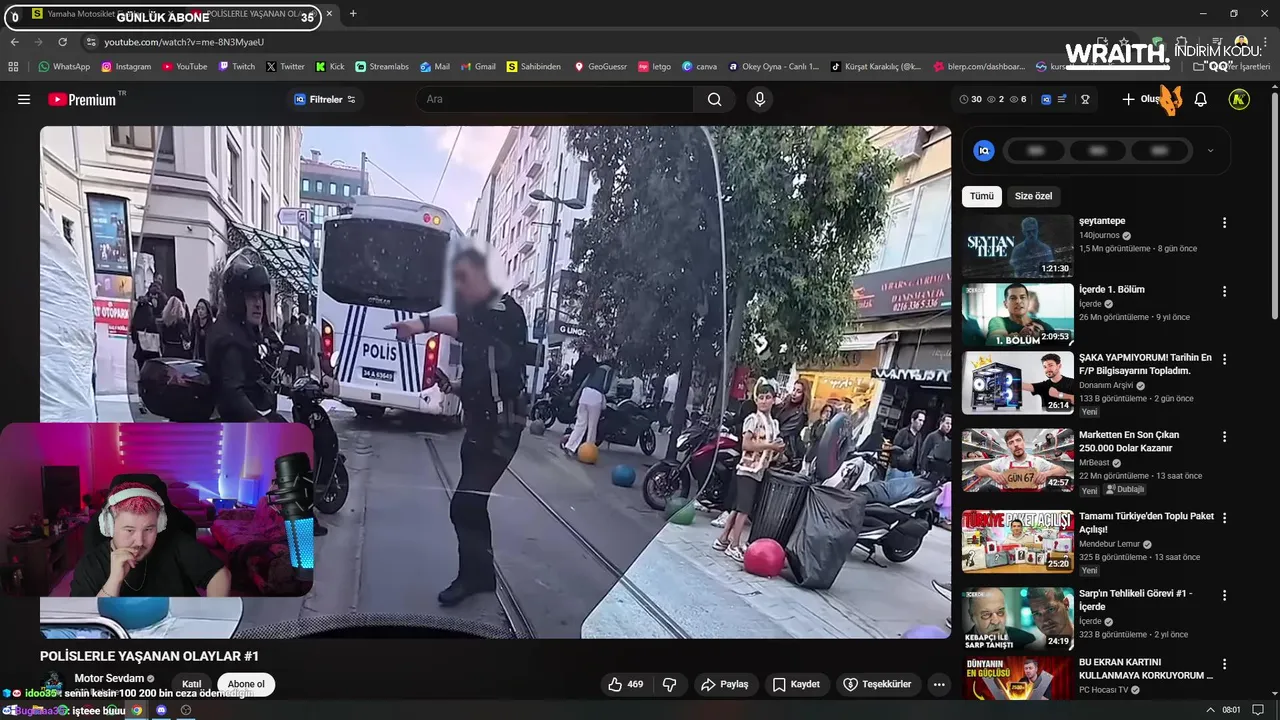The height and width of the screenshot is (720, 1280).
Task: View site information icon beside URL
Action: [91, 42]
